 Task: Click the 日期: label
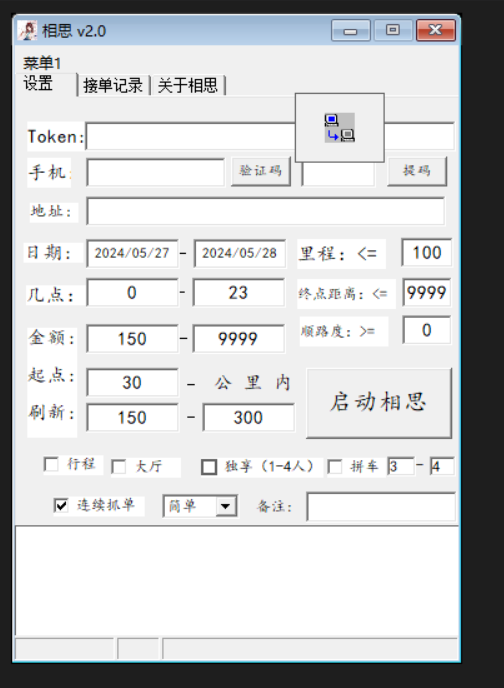(49, 253)
